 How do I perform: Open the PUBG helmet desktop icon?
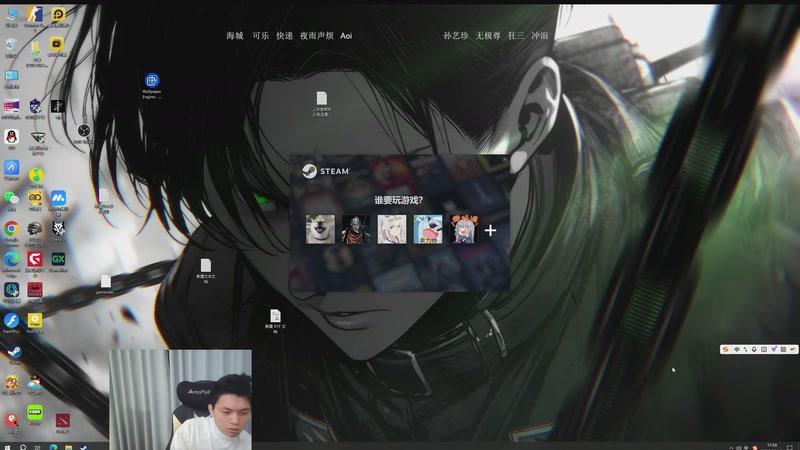click(35, 232)
